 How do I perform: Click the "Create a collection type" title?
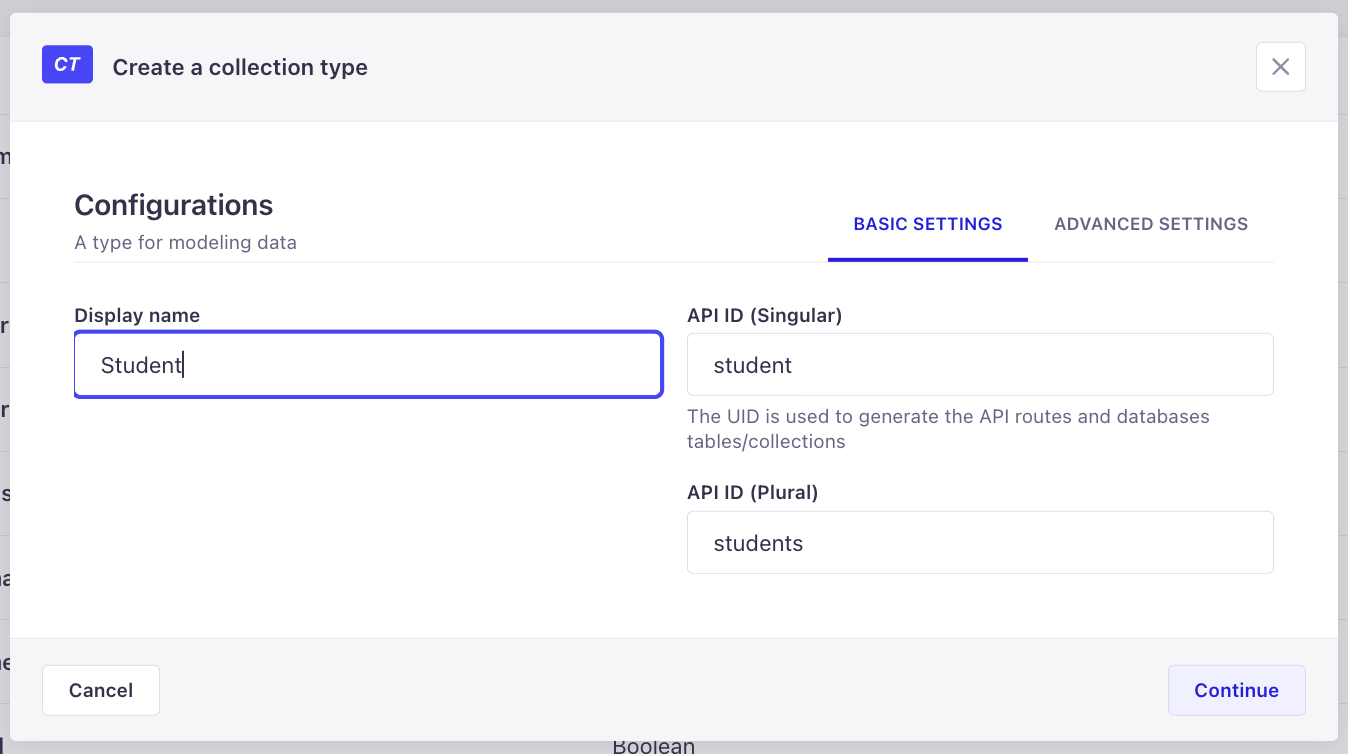point(240,68)
